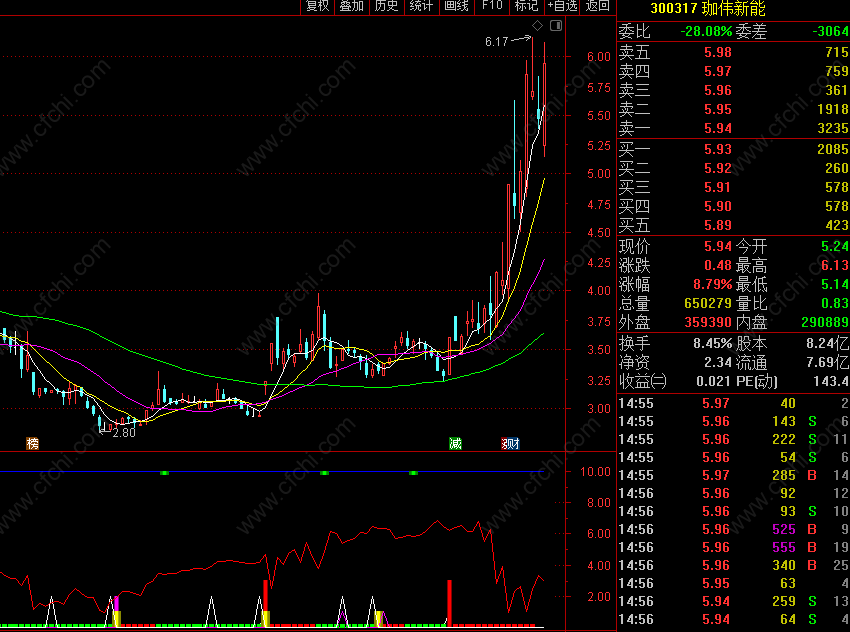Click the 换手 8.45% value
This screenshot has width=850, height=632.
(x=712, y=344)
